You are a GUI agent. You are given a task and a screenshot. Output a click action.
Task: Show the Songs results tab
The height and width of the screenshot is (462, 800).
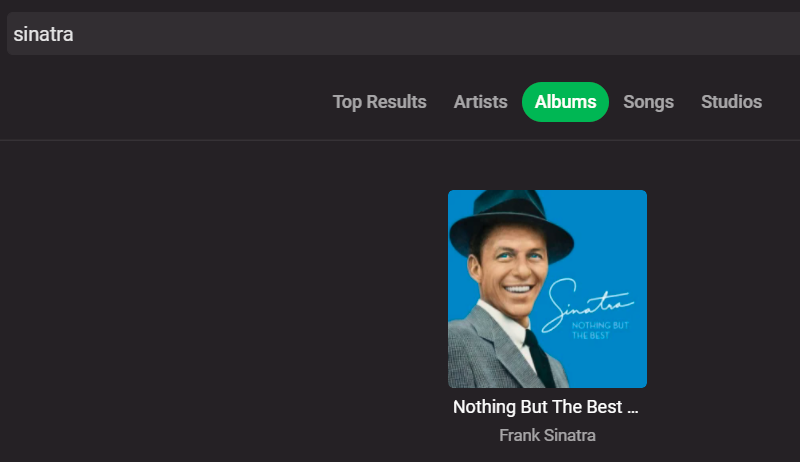[648, 102]
